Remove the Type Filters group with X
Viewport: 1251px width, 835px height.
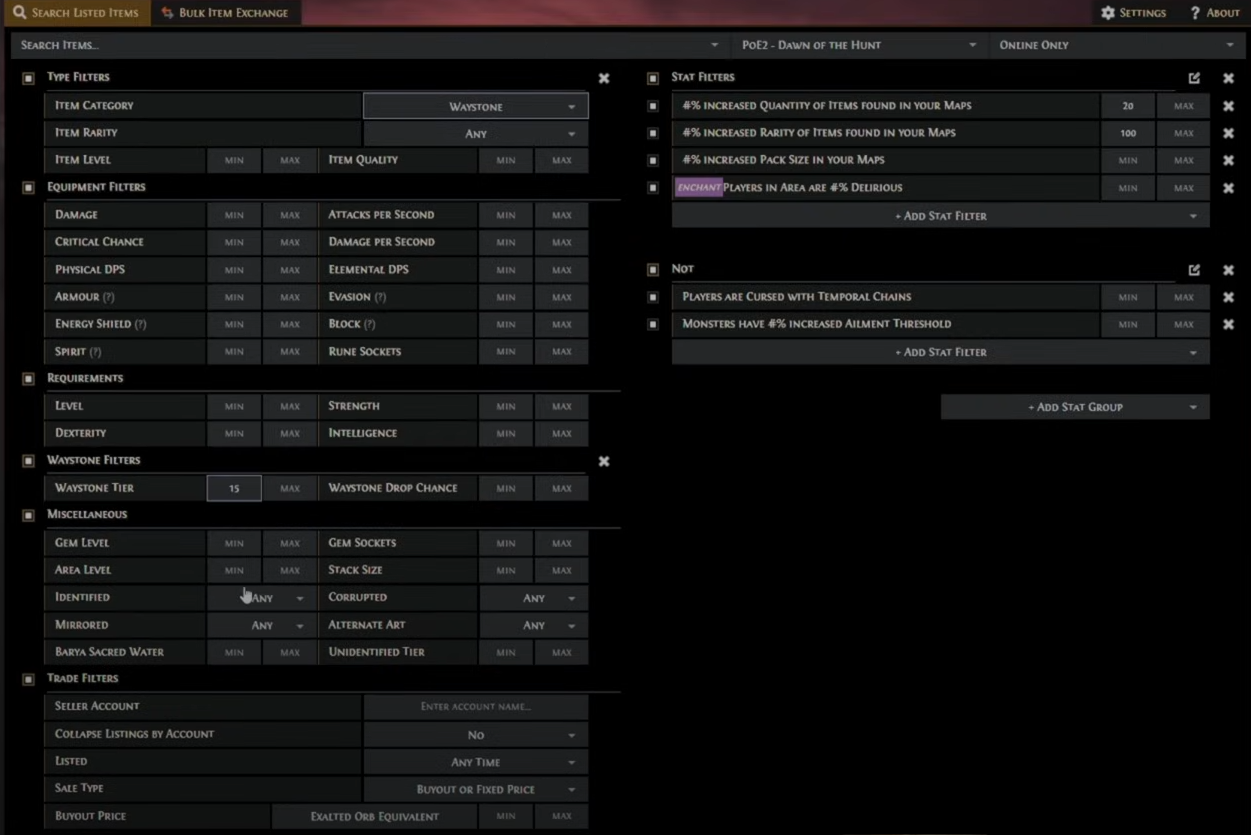point(604,78)
